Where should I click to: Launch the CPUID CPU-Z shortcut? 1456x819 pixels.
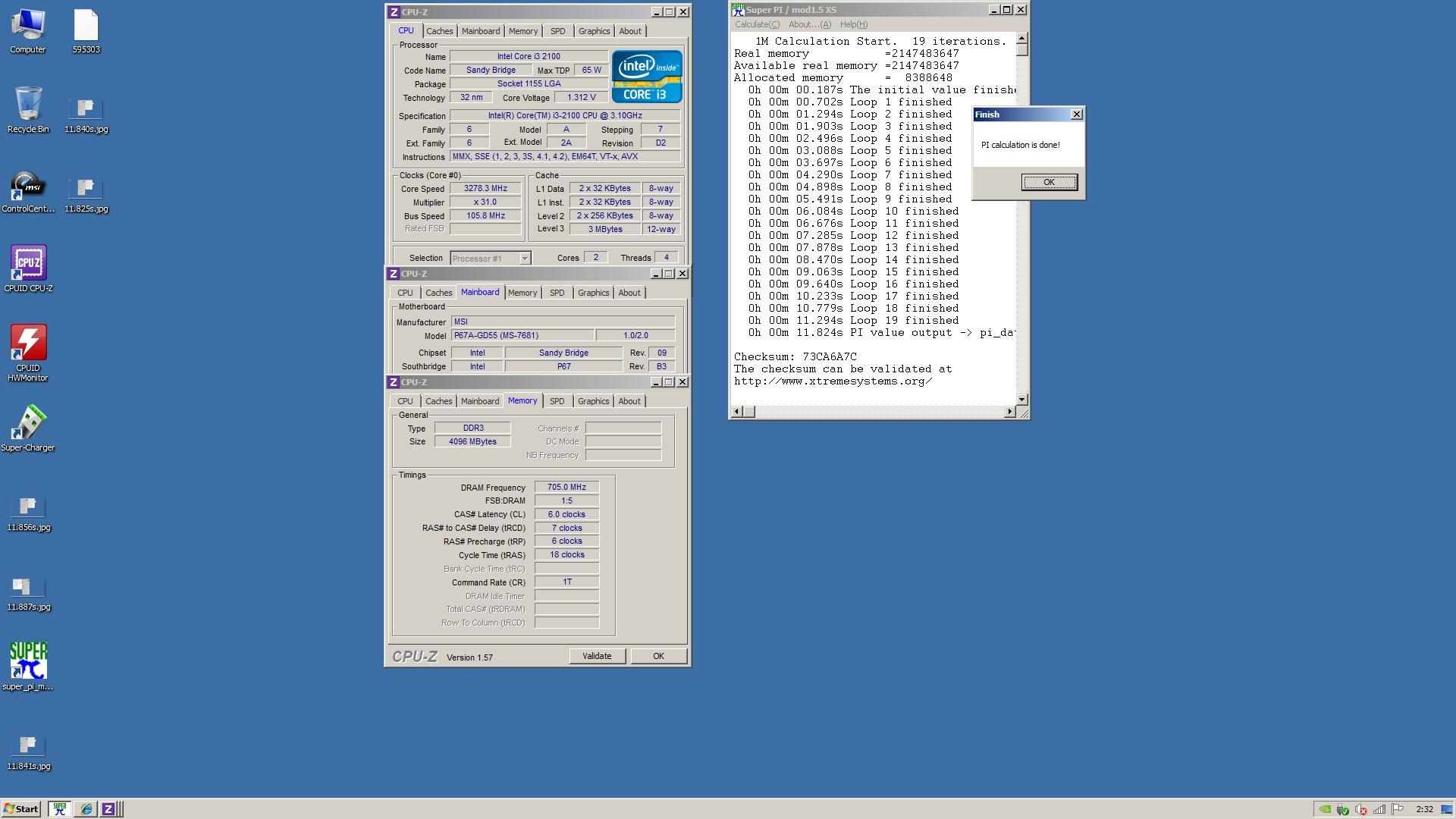click(28, 269)
